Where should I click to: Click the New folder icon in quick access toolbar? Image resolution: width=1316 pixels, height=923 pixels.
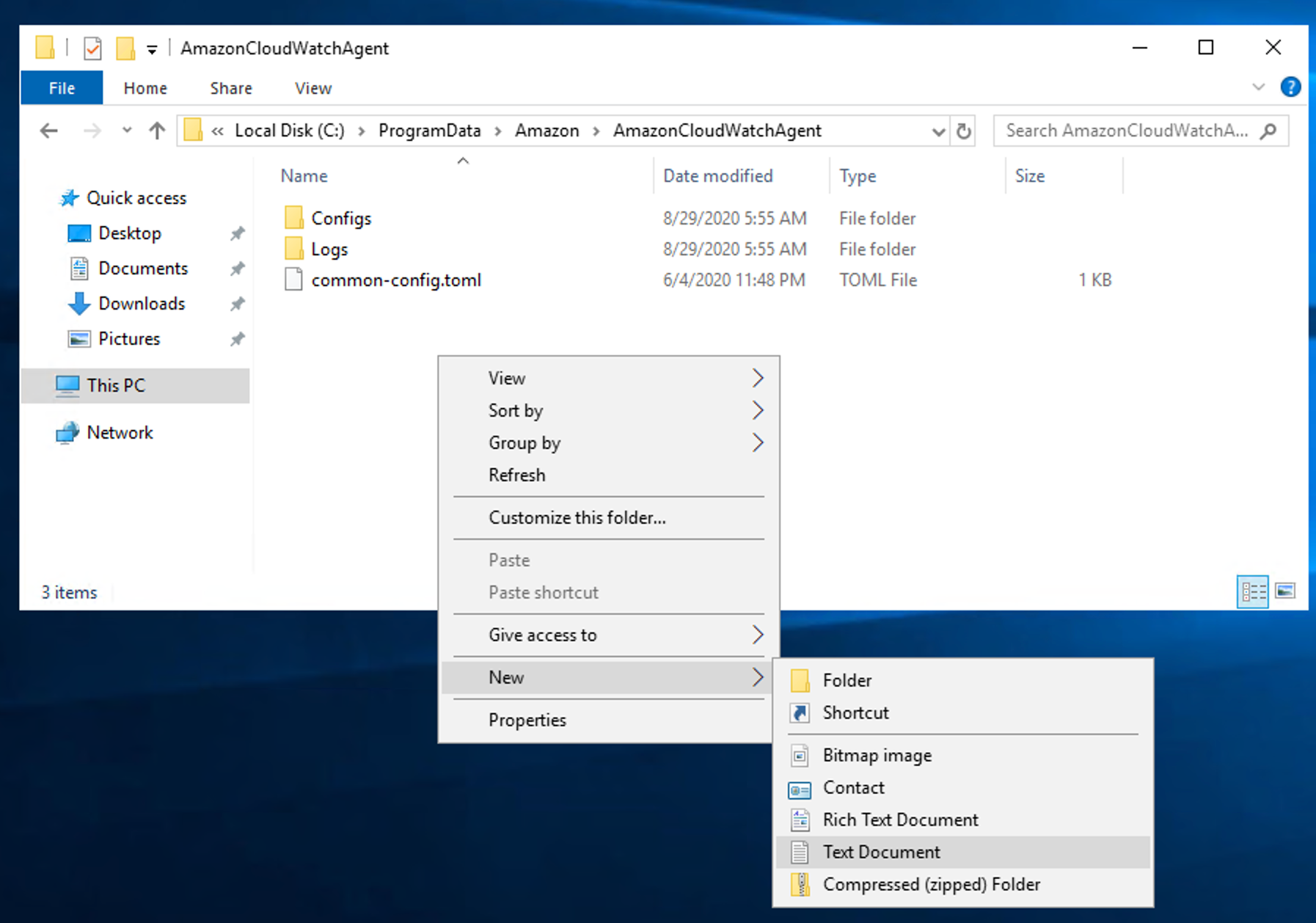[125, 48]
